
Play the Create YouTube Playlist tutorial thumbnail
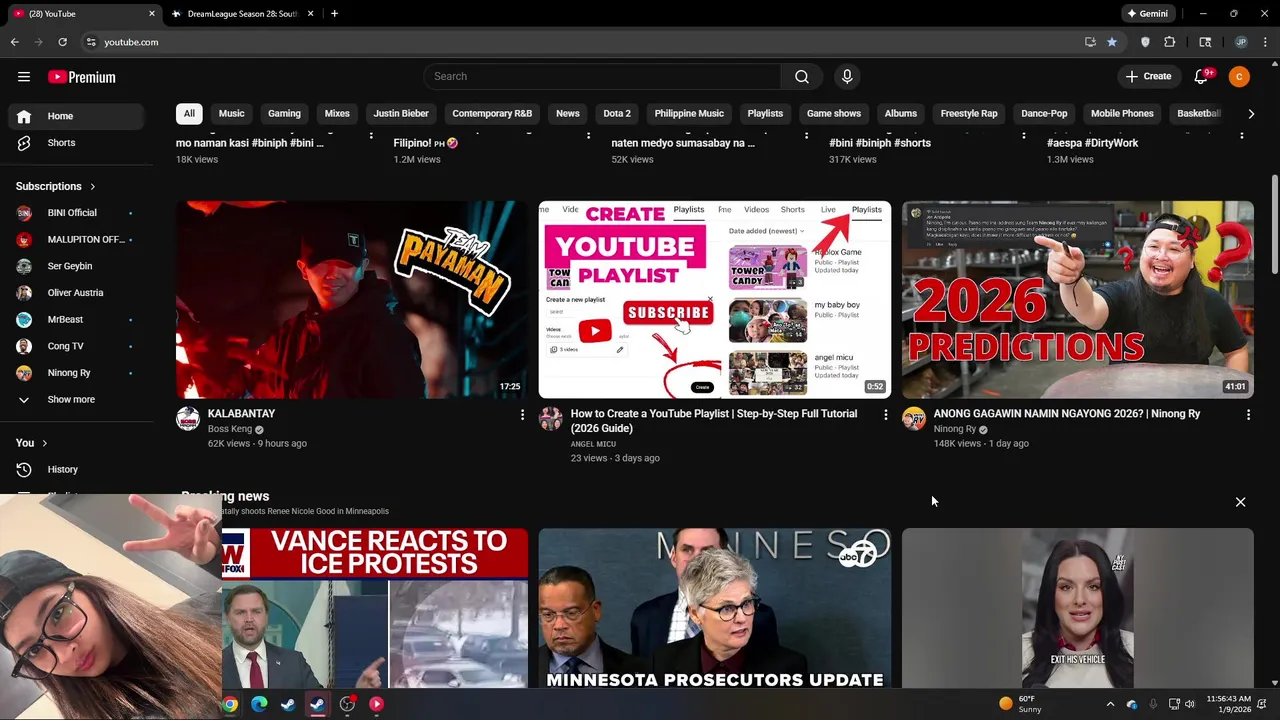714,300
